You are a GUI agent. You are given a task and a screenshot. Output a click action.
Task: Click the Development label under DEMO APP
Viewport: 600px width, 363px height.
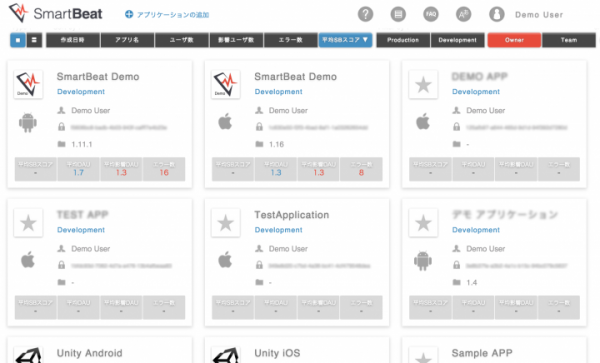pyautogui.click(x=476, y=92)
